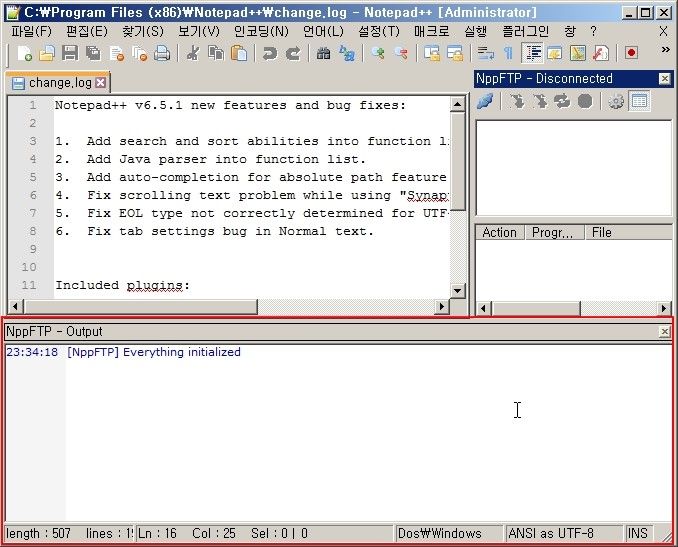The height and width of the screenshot is (547, 678).
Task: Close the NppFTP Disconnected panel
Action: click(x=665, y=79)
